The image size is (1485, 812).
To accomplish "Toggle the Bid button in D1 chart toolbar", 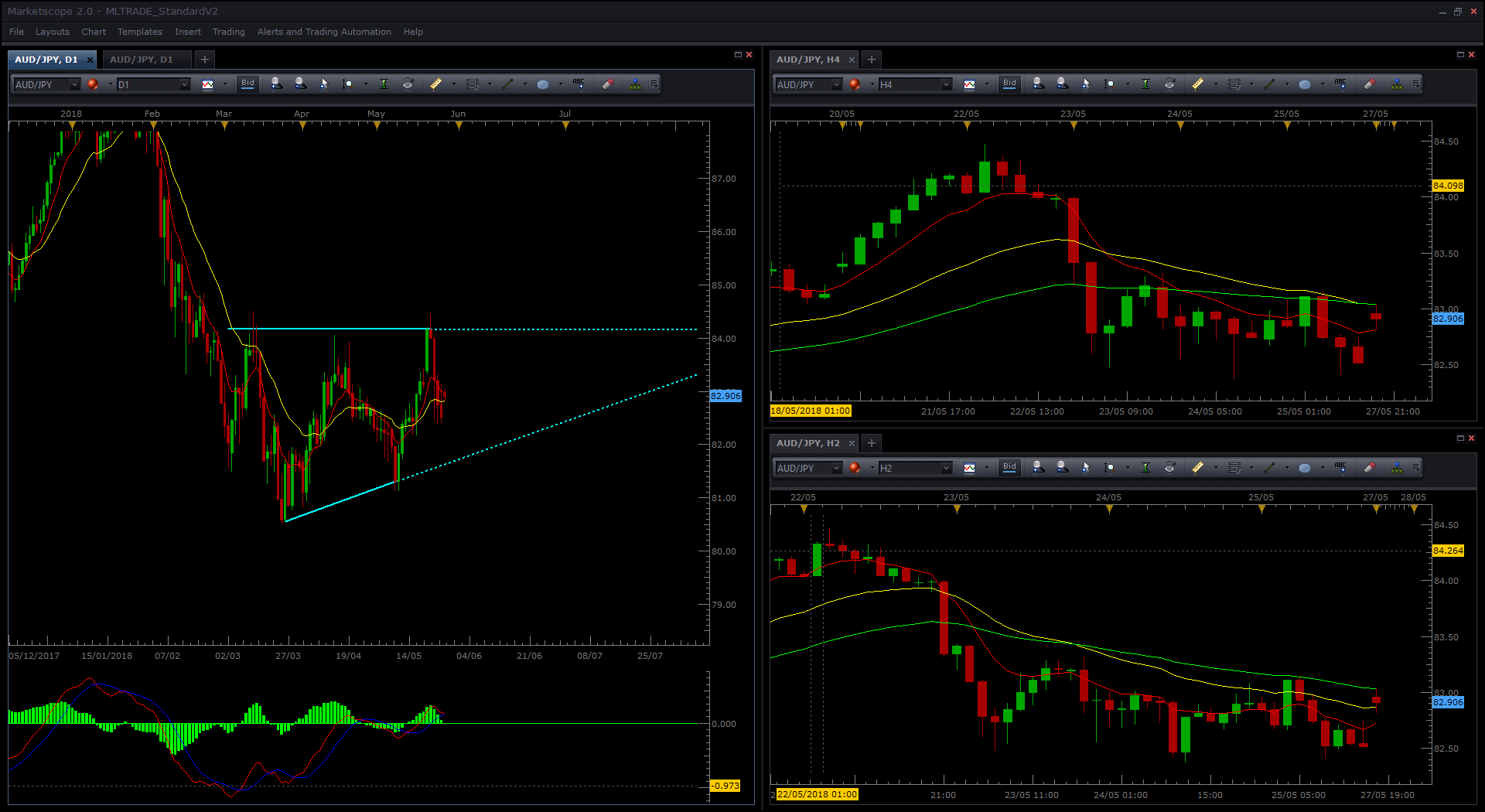I will [247, 84].
